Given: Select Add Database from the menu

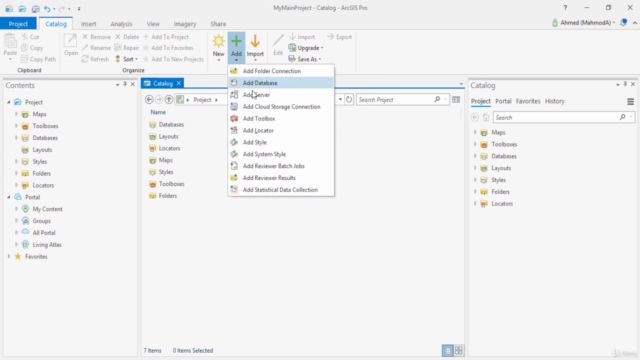Looking at the screenshot, I should (x=281, y=83).
